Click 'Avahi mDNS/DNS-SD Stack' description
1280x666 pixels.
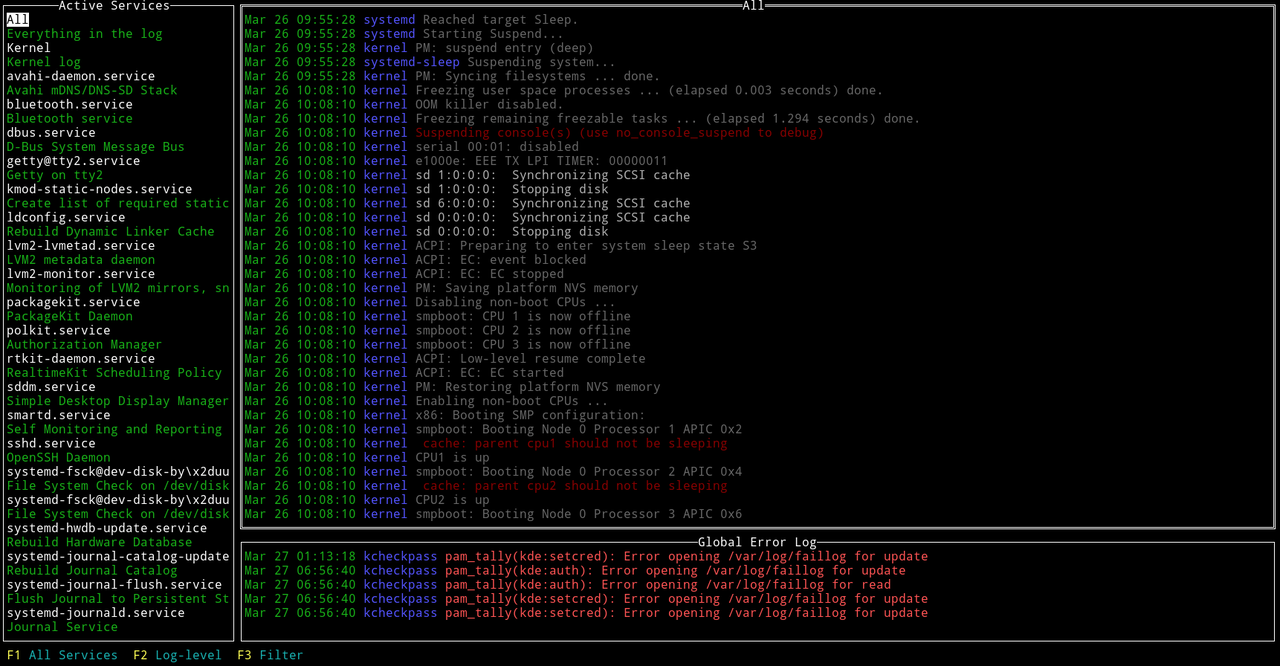tap(92, 90)
